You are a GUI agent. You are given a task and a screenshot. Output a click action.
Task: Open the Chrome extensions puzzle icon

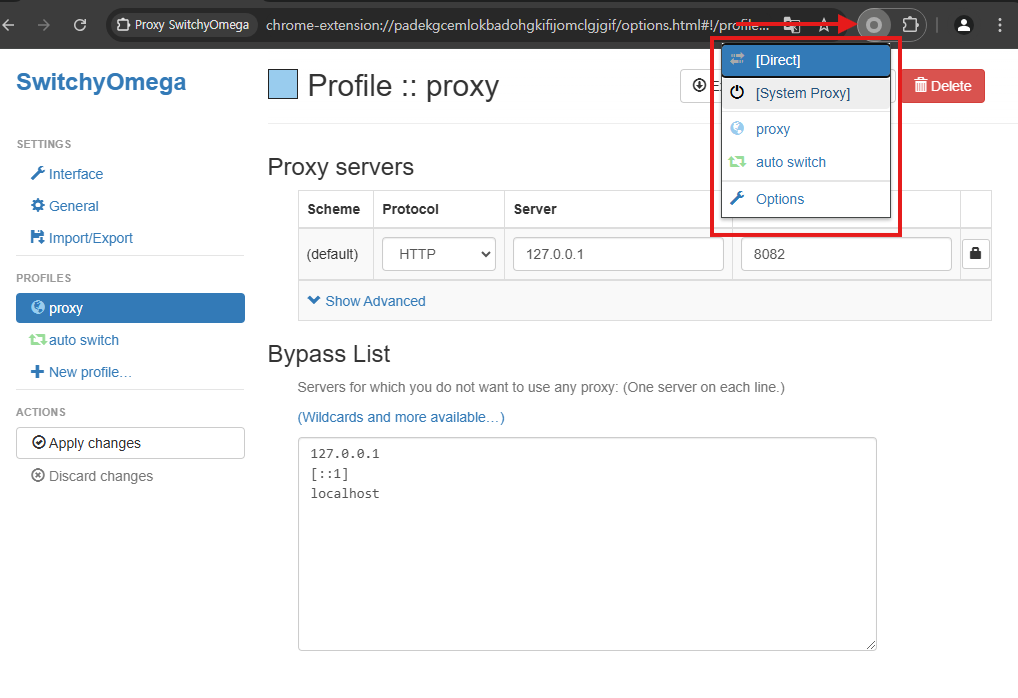(910, 25)
